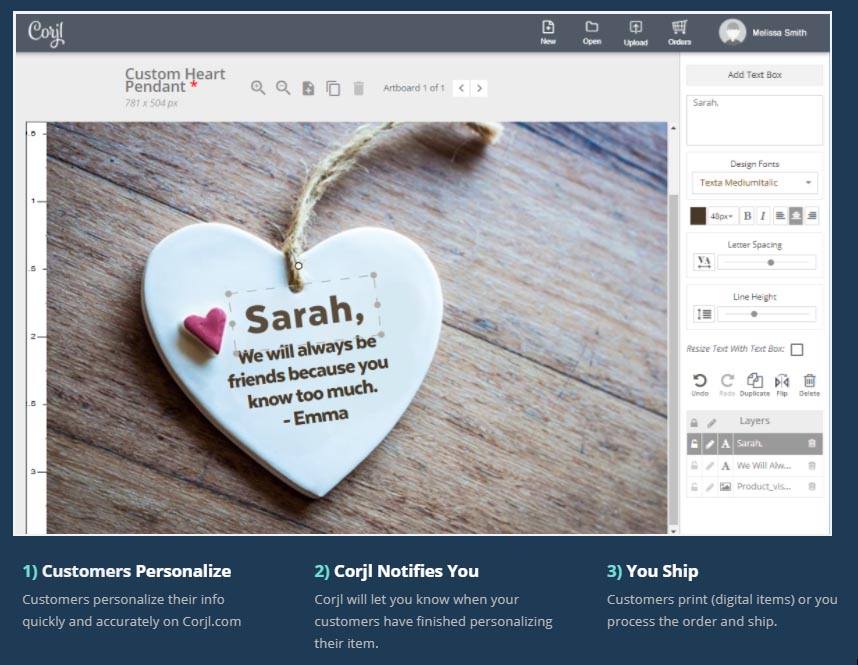Click the pendant message text on canvas
The width and height of the screenshot is (858, 665).
pos(309,379)
